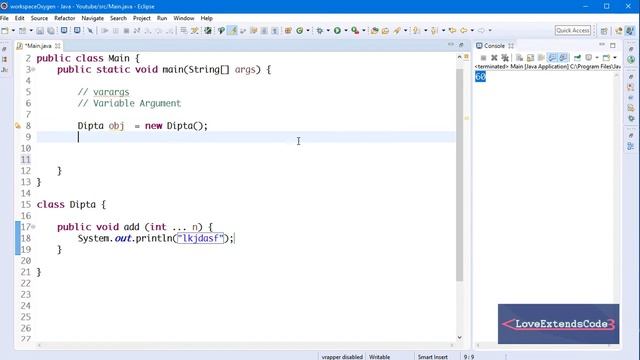This screenshot has width=640, height=360.
Task: Click the Open Perspective icon
Action: pos(604,31)
